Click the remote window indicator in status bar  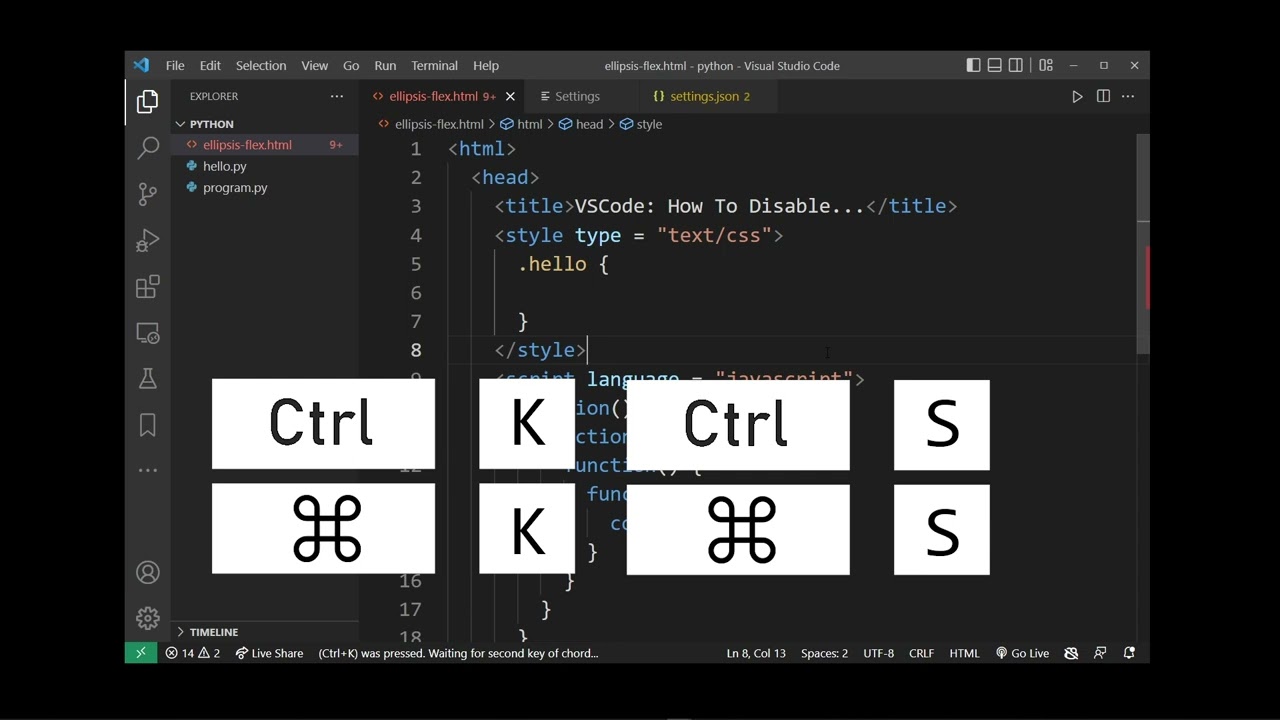140,653
